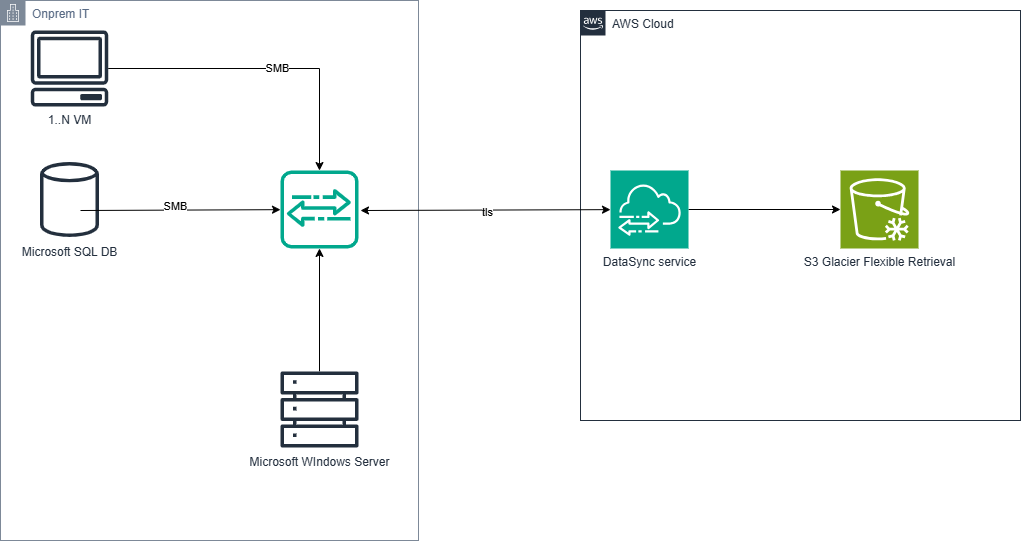
Task: Select the "Microsoft WIndows Server" label
Action: tap(319, 462)
